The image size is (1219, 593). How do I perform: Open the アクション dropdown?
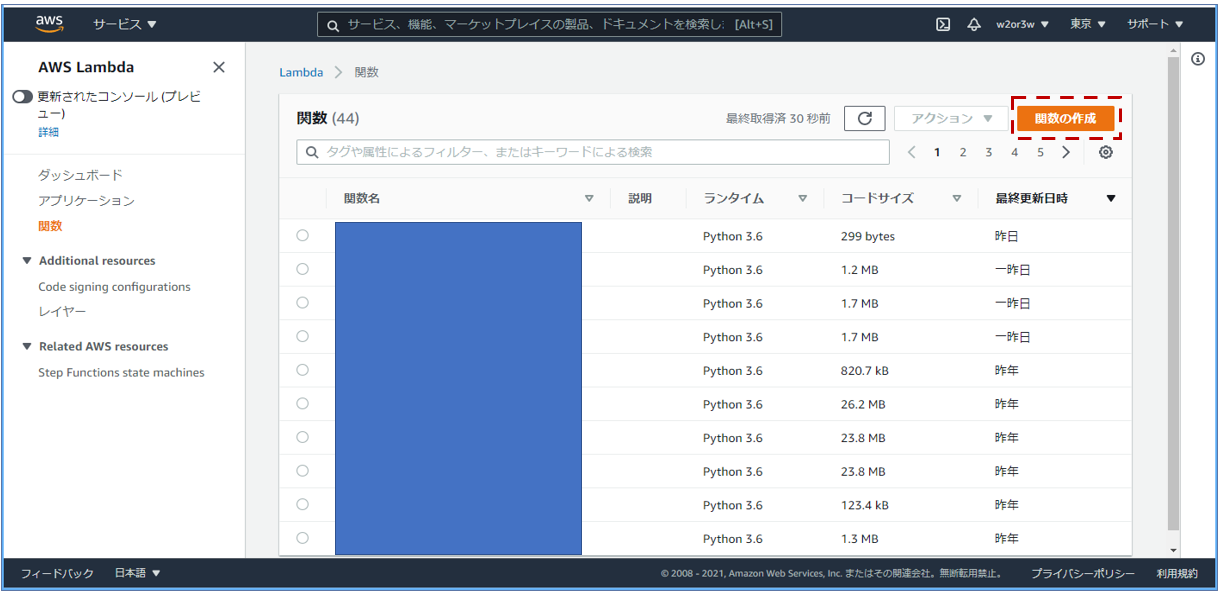coord(950,117)
